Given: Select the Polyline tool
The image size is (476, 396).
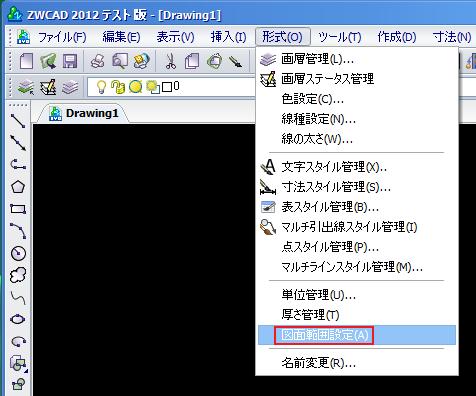Looking at the screenshot, I should (18, 165).
